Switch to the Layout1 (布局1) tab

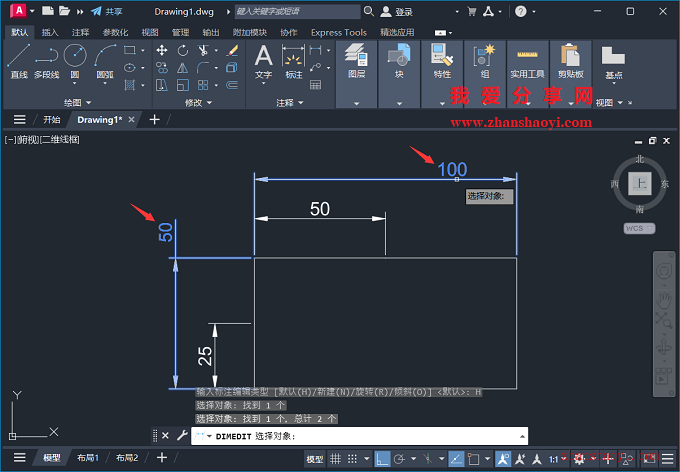click(x=88, y=458)
